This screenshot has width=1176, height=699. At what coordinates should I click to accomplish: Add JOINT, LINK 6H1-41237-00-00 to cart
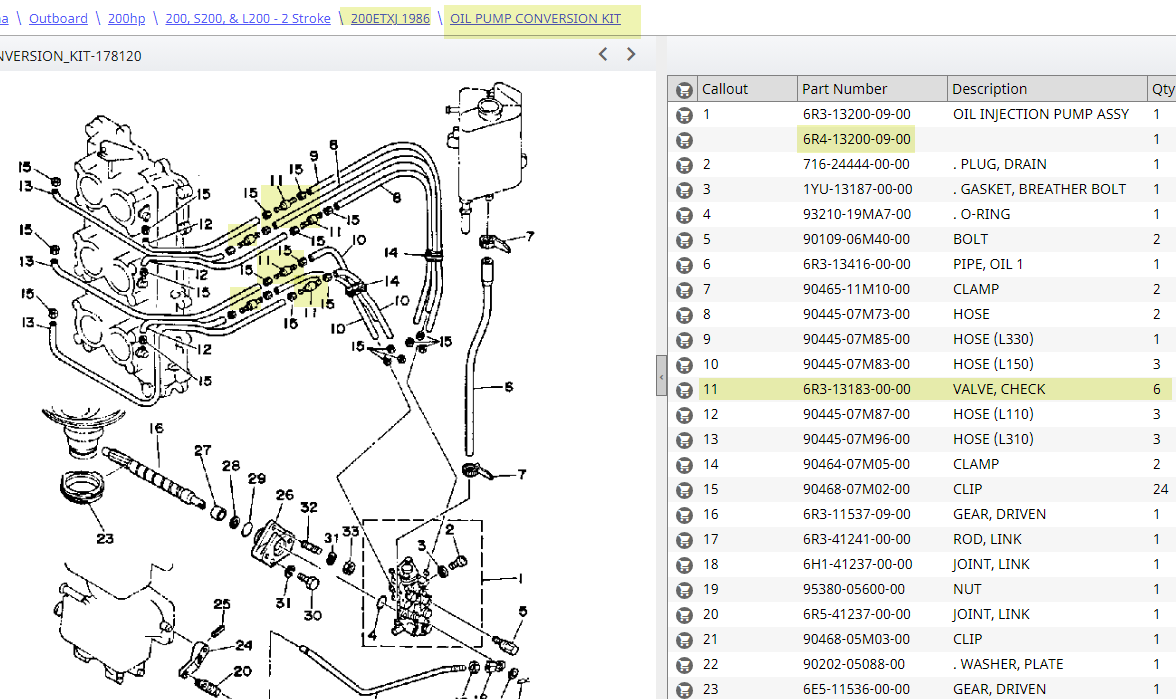(683, 565)
